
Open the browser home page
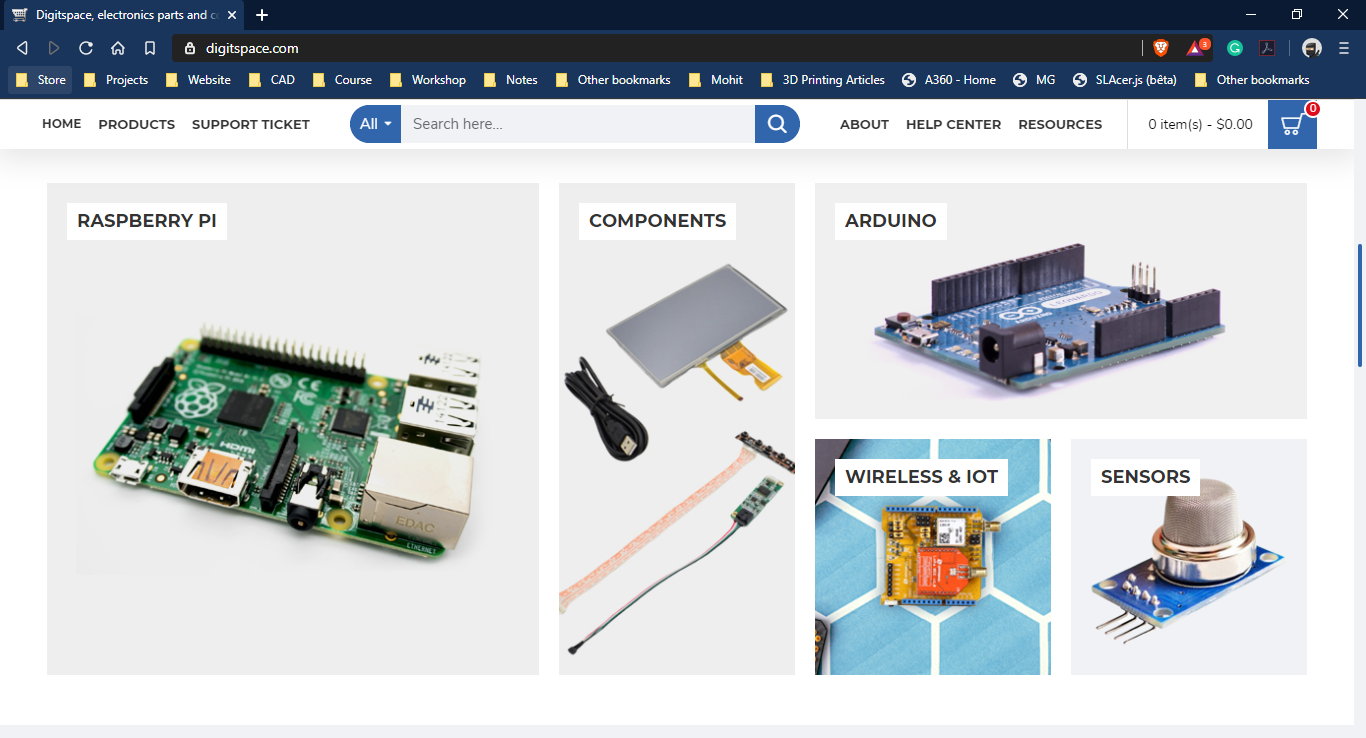point(118,48)
